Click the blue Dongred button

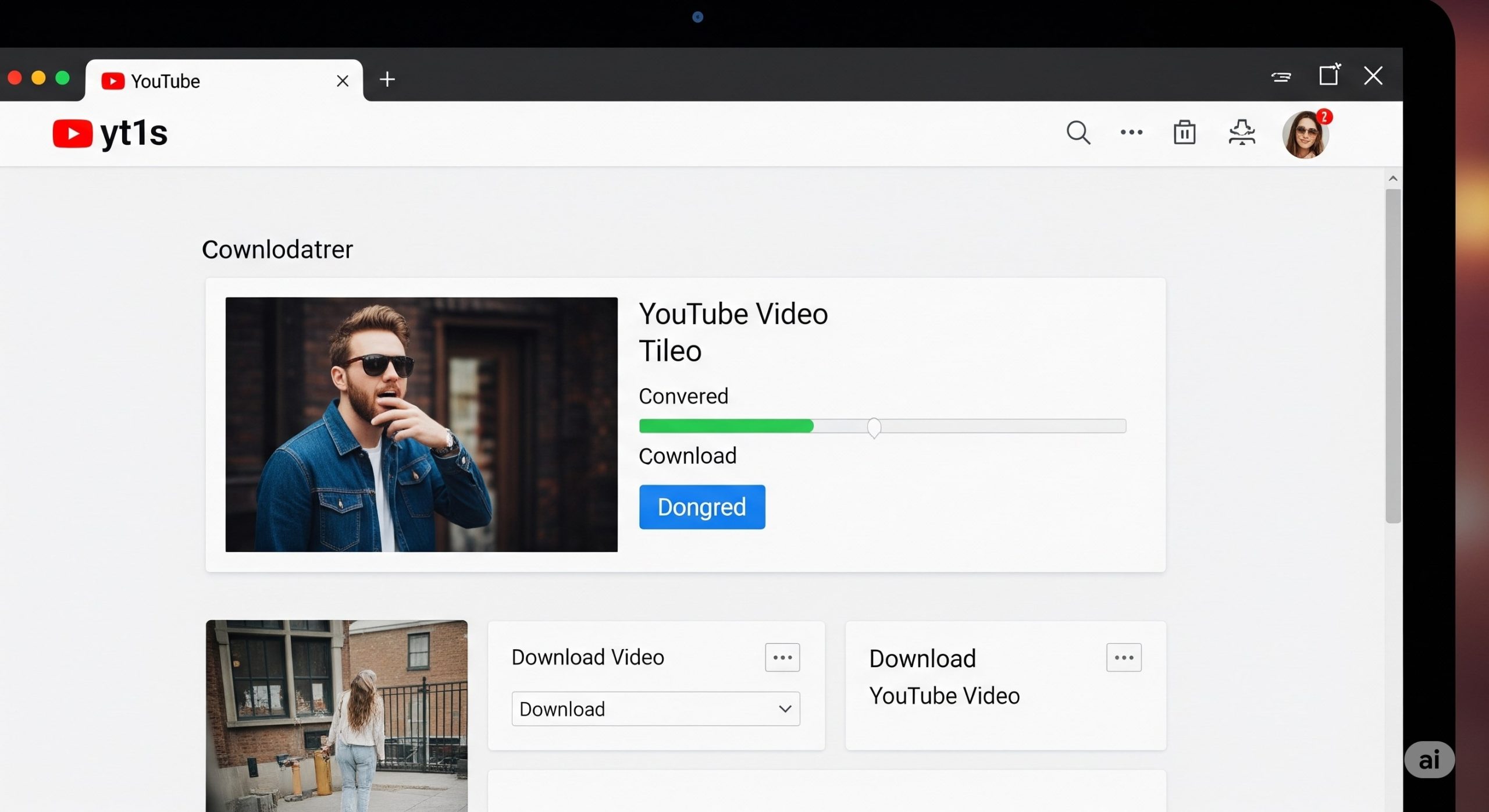click(x=702, y=507)
